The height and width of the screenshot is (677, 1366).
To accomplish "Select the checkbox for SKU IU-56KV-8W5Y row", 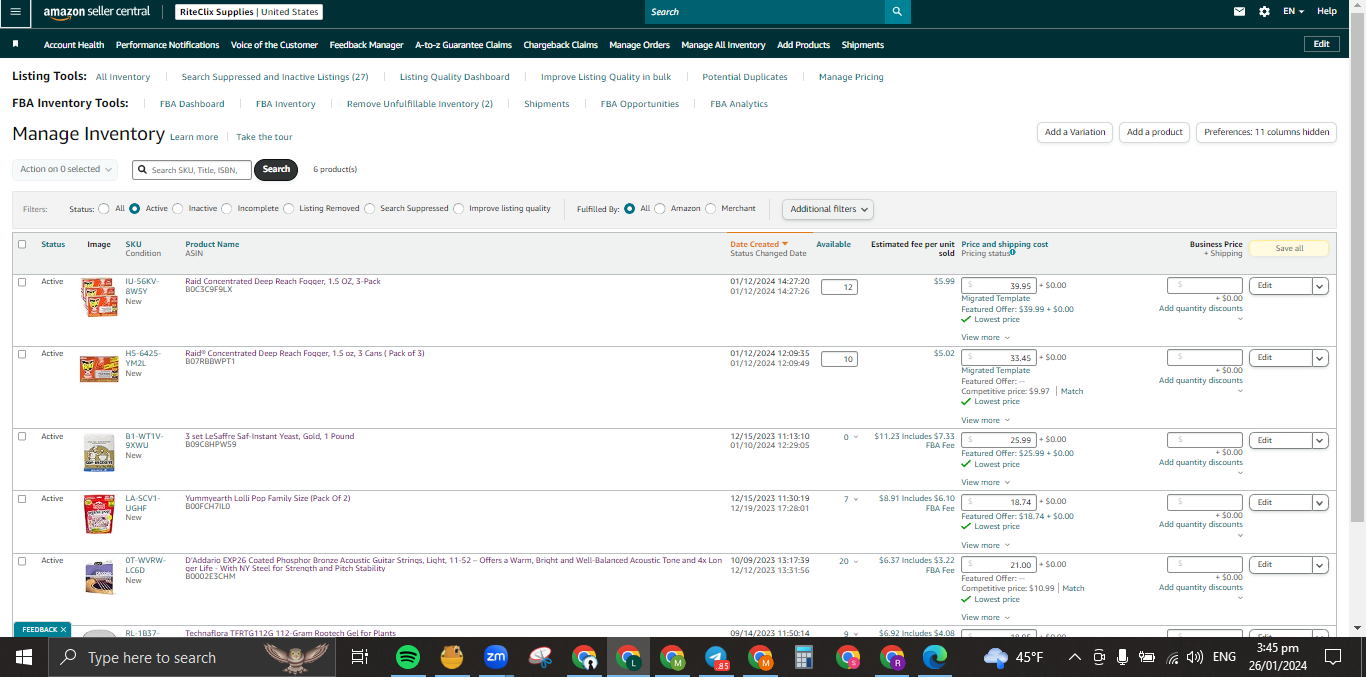I will [22, 282].
